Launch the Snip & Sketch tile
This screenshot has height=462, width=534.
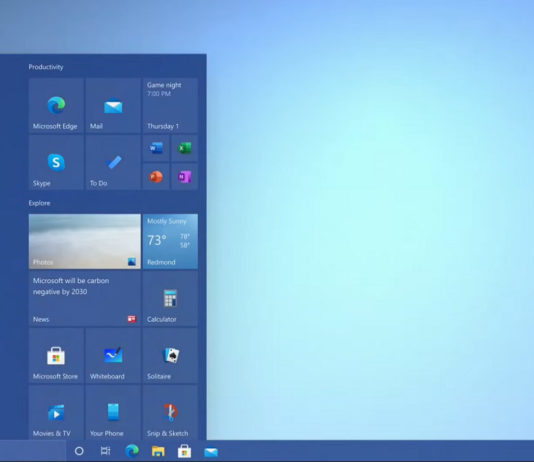coord(170,413)
